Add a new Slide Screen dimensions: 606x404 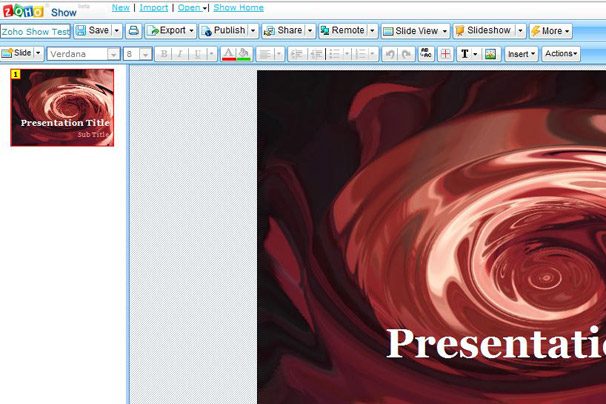click(17, 53)
